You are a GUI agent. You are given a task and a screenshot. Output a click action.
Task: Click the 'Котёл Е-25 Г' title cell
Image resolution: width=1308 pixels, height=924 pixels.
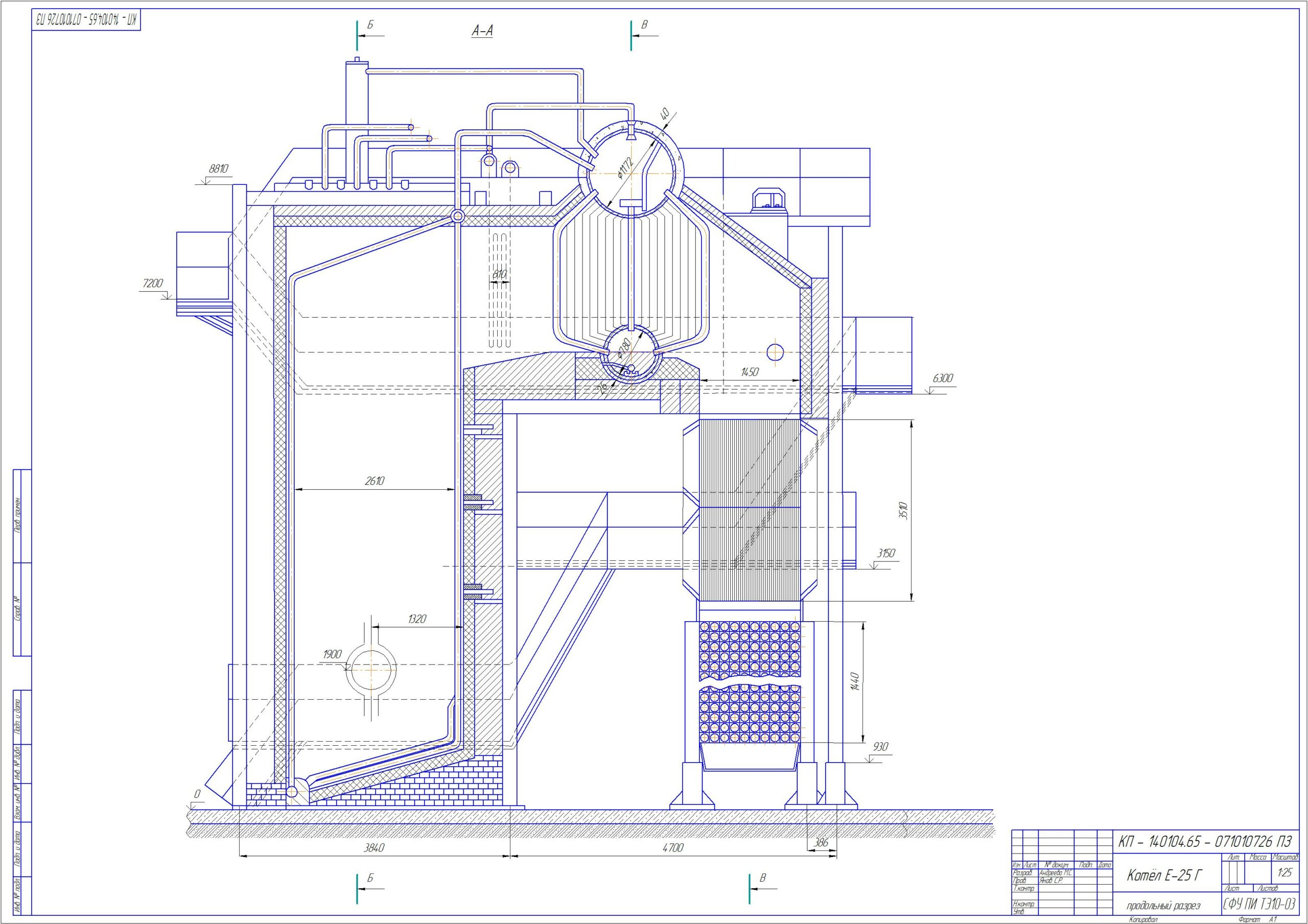click(1164, 875)
